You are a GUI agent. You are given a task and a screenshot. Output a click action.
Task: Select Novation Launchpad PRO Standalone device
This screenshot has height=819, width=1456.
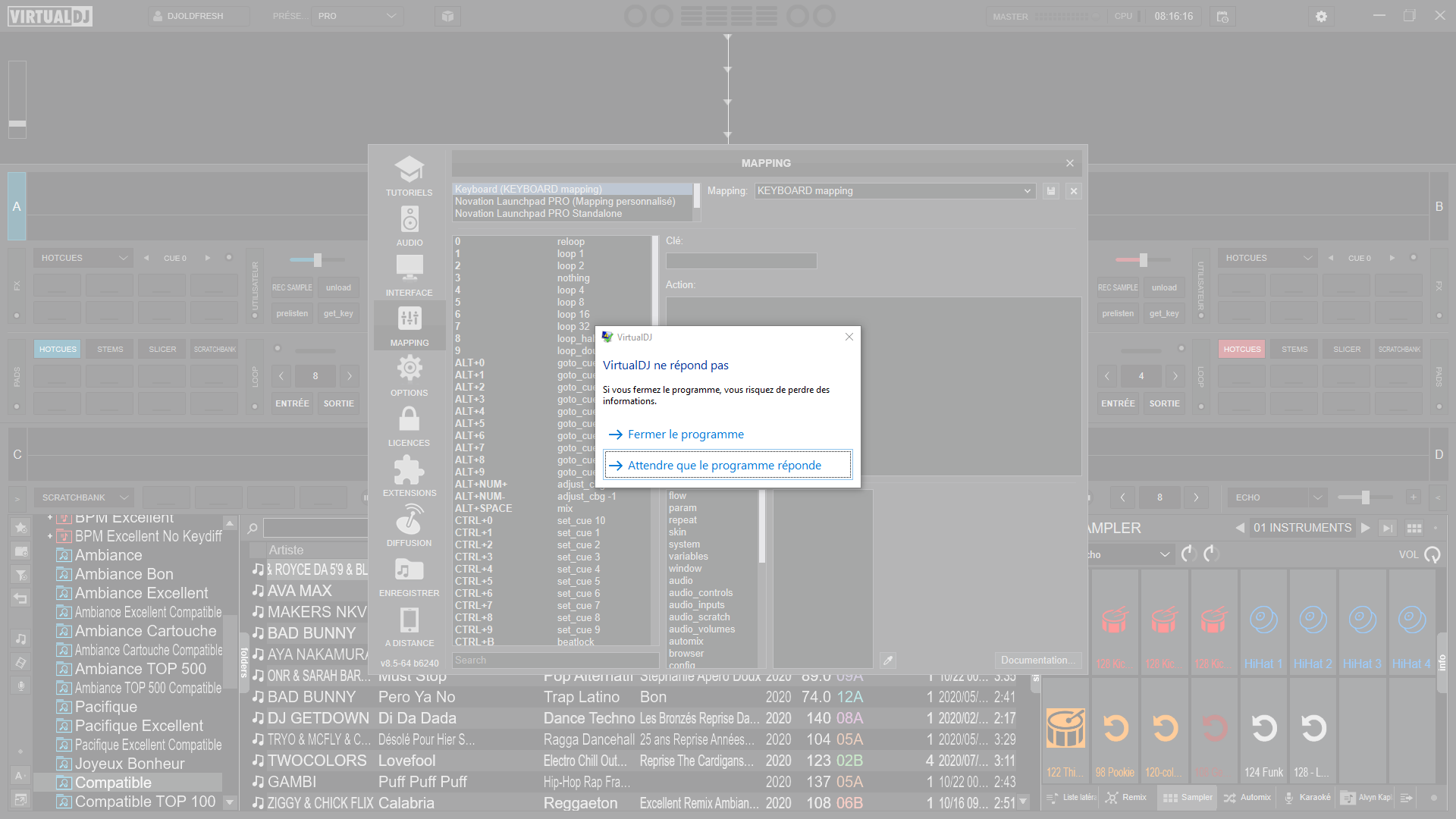(573, 214)
